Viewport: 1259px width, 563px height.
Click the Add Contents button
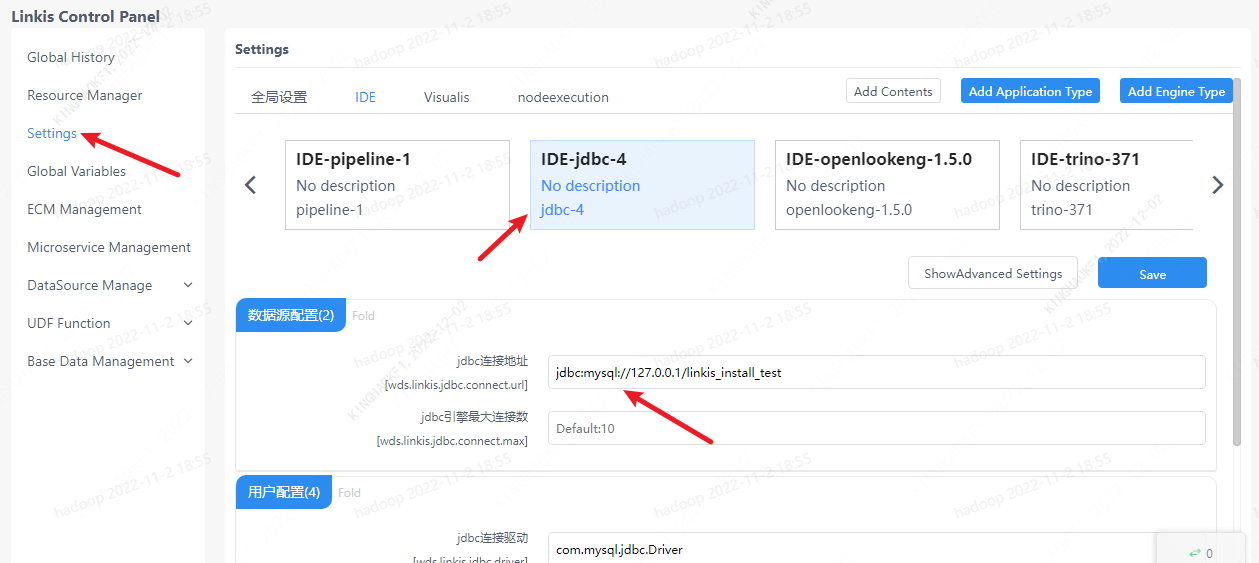(893, 91)
